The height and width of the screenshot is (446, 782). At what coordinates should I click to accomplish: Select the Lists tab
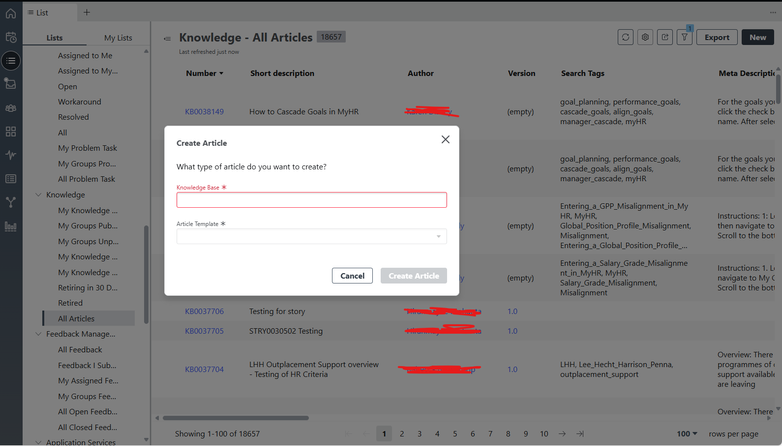54,37
